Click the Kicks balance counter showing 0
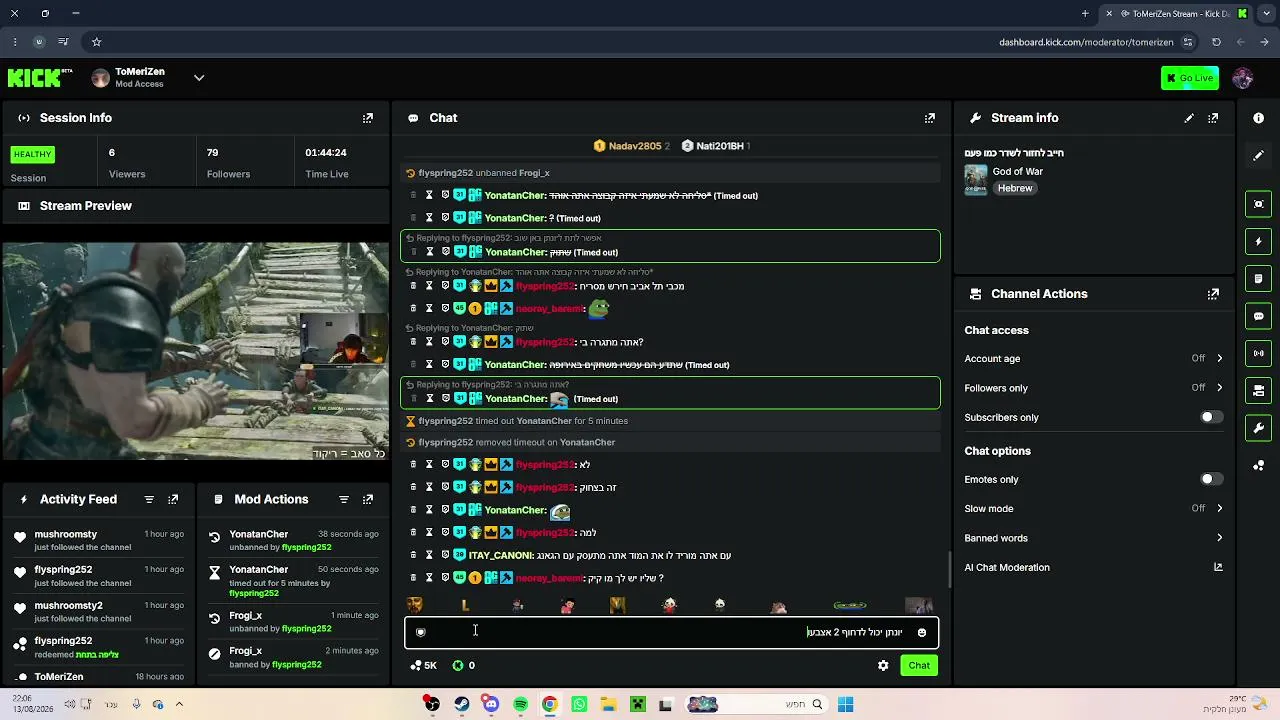Image resolution: width=1280 pixels, height=720 pixels. point(464,665)
